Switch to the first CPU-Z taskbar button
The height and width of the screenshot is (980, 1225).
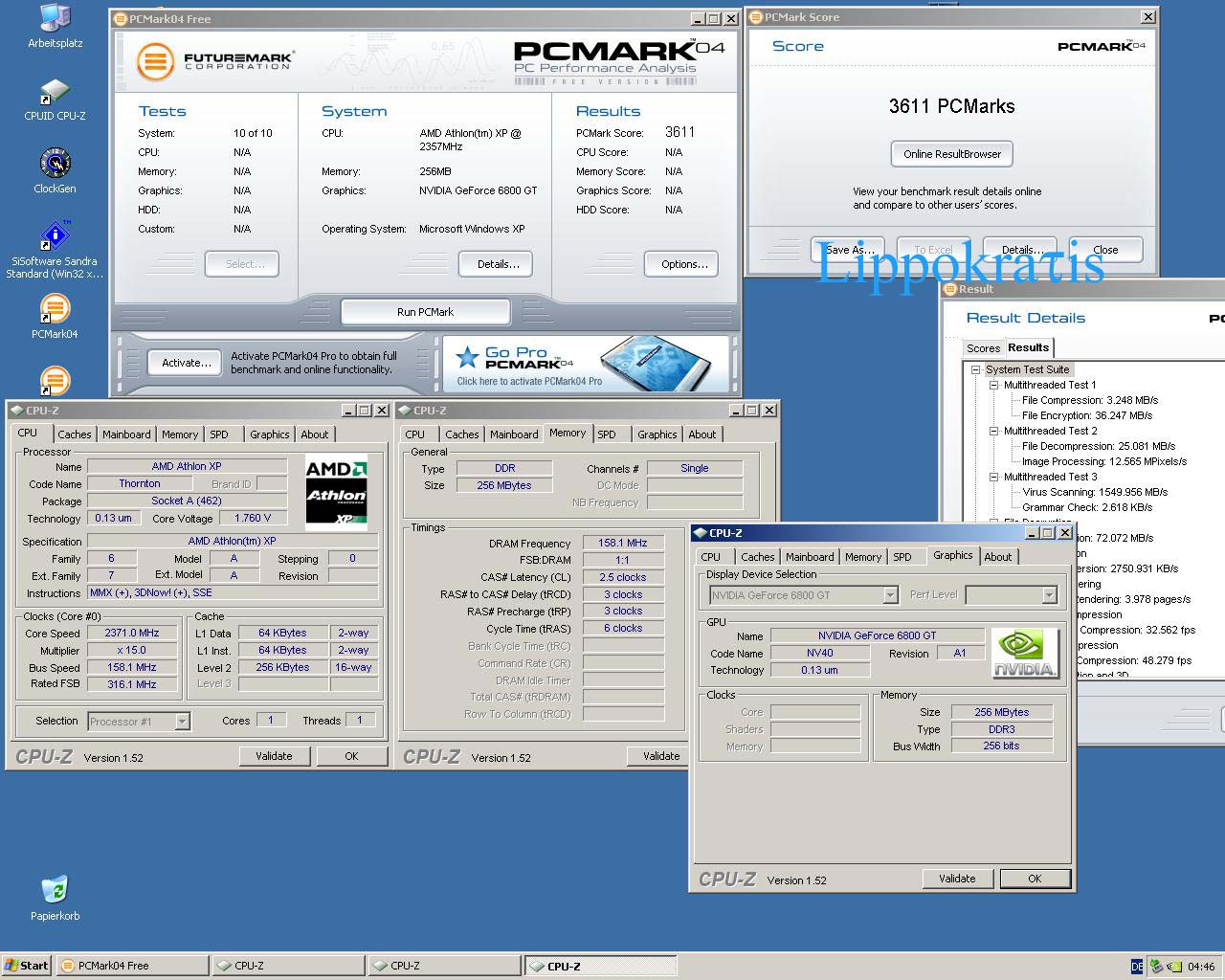point(288,966)
